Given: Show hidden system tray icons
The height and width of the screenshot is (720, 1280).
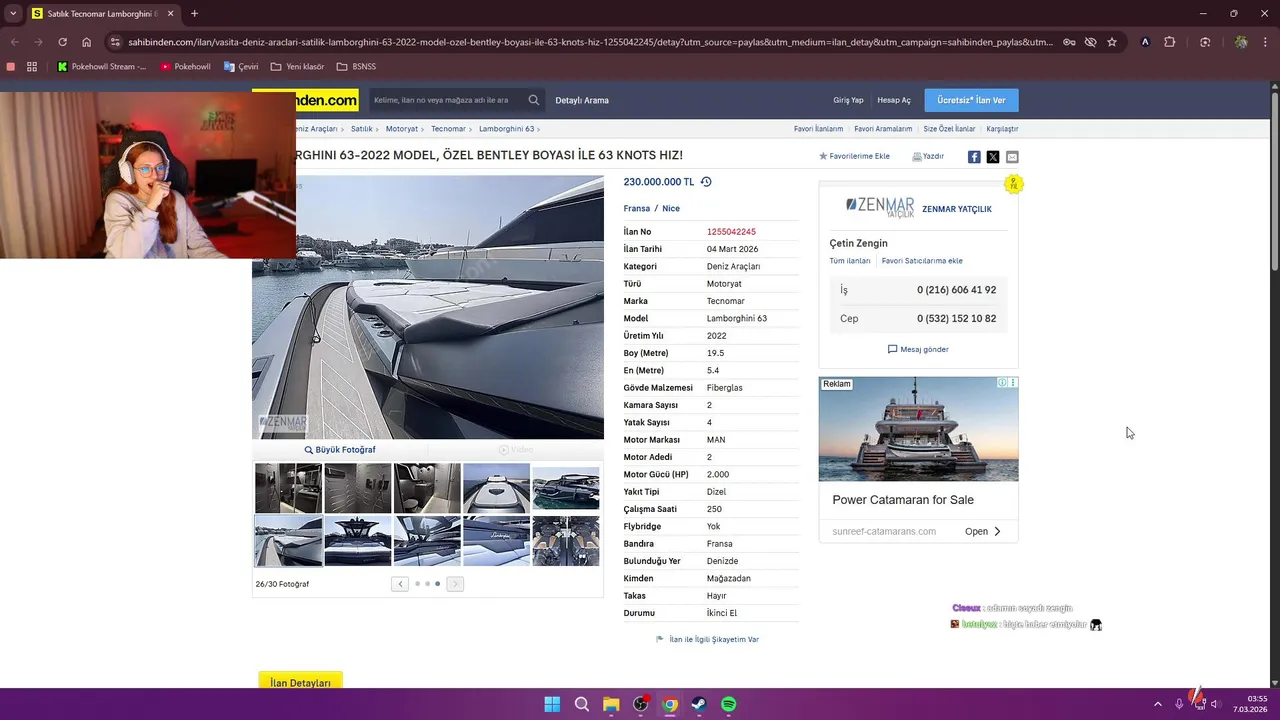Looking at the screenshot, I should click(1158, 704).
